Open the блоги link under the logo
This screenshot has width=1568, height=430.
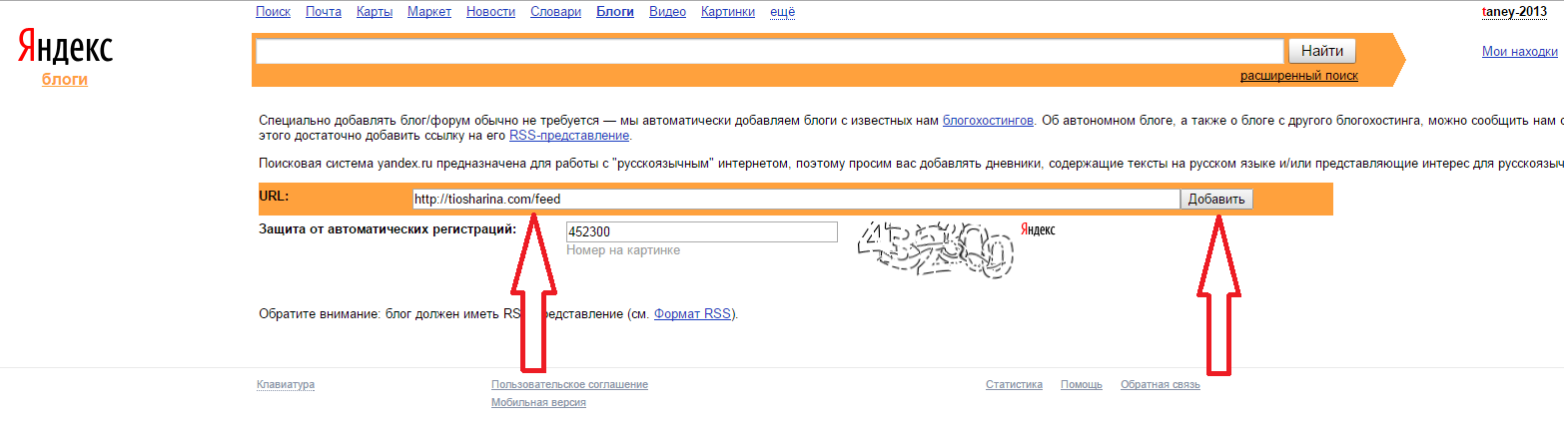pyautogui.click(x=65, y=79)
